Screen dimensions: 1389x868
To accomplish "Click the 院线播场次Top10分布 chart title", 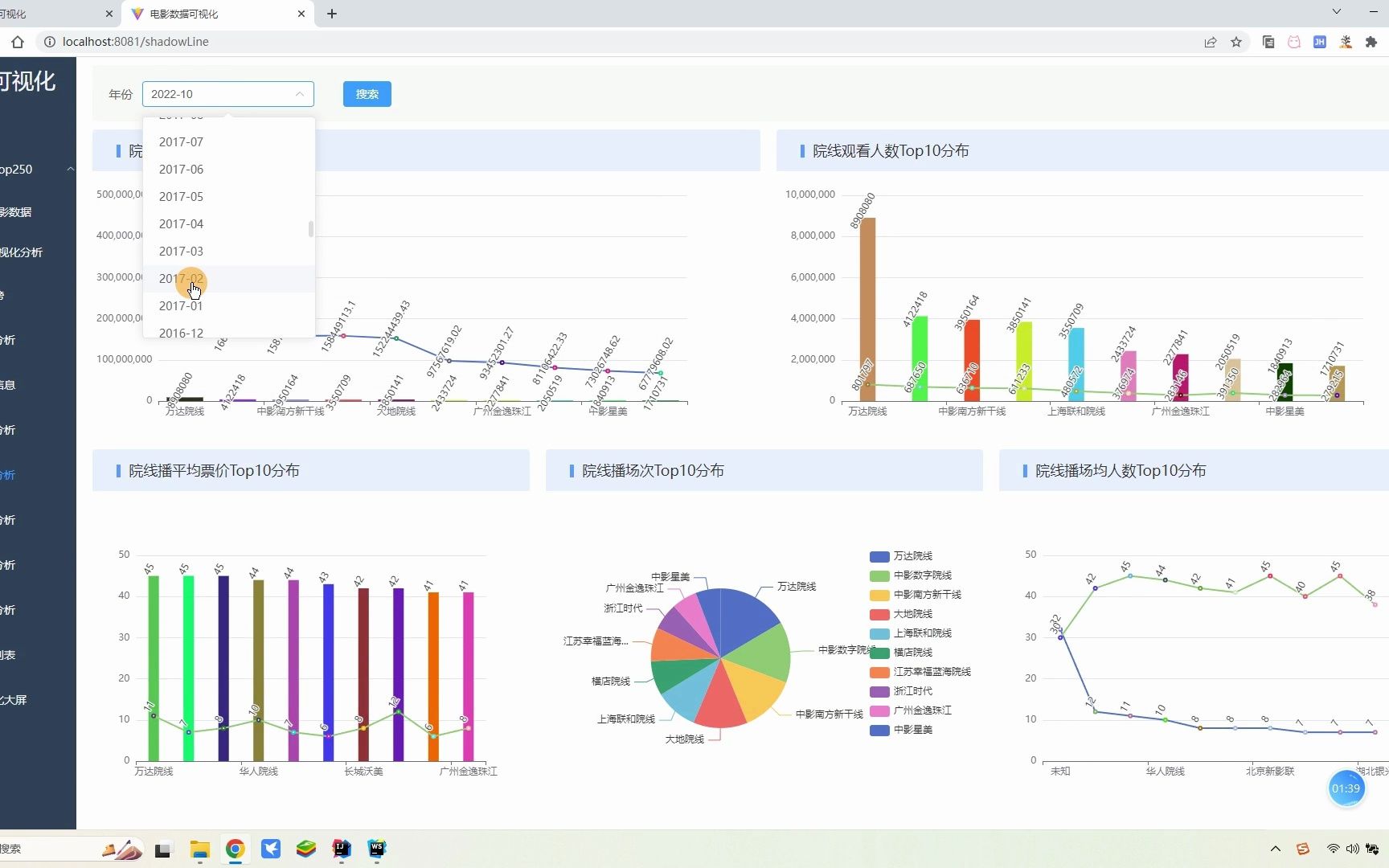I will pos(653,471).
